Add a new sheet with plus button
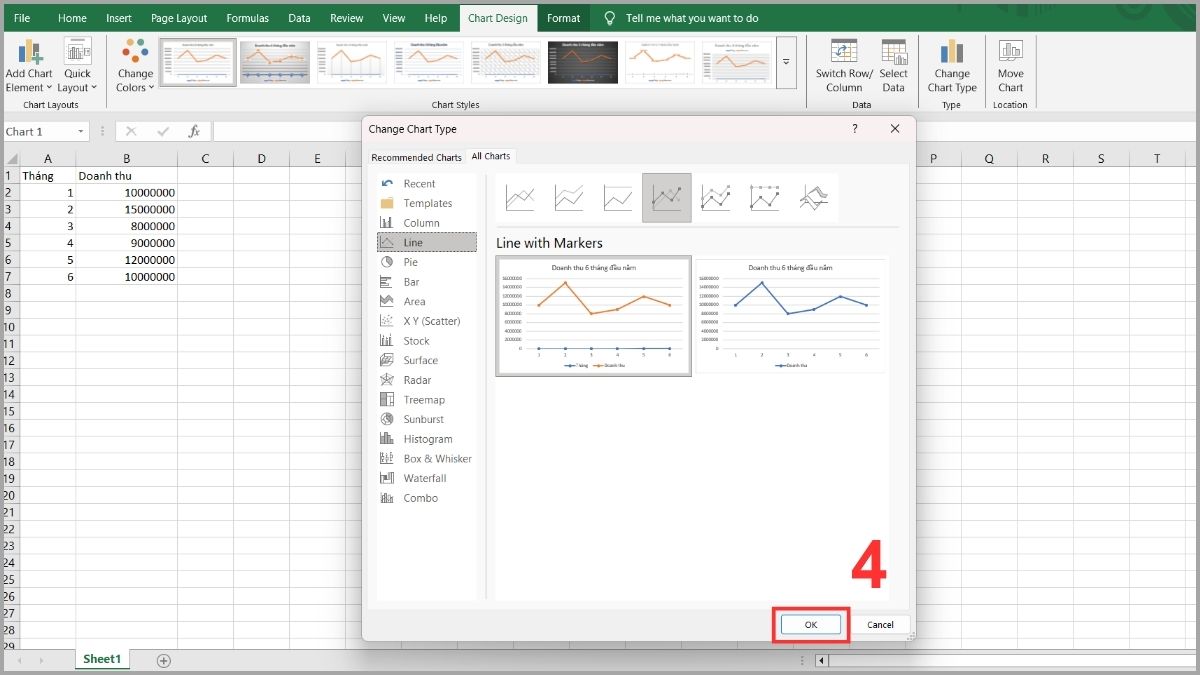1200x675 pixels. 164,660
